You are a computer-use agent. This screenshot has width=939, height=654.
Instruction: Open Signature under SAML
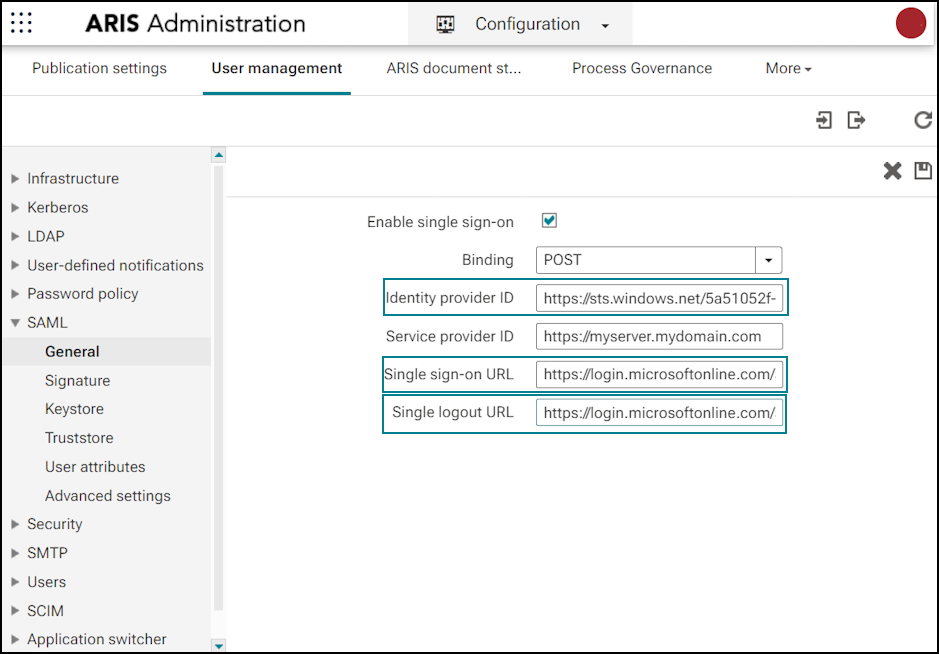click(x=77, y=380)
